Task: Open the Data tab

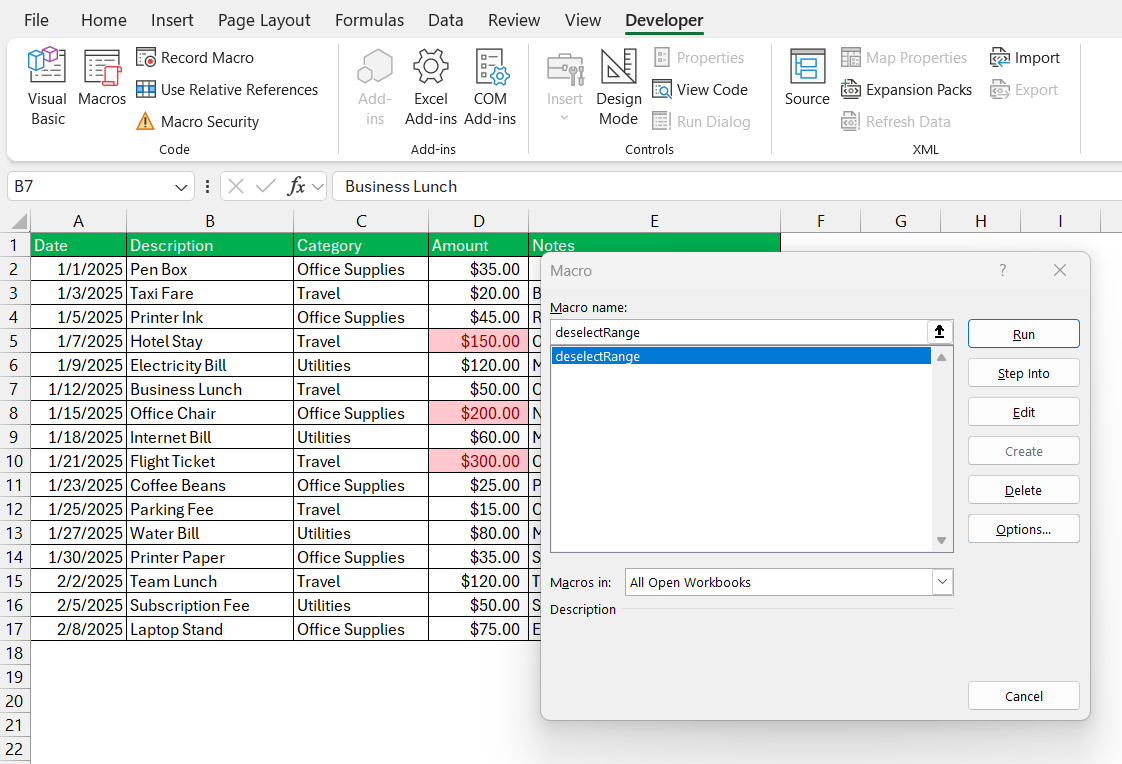Action: [446, 20]
